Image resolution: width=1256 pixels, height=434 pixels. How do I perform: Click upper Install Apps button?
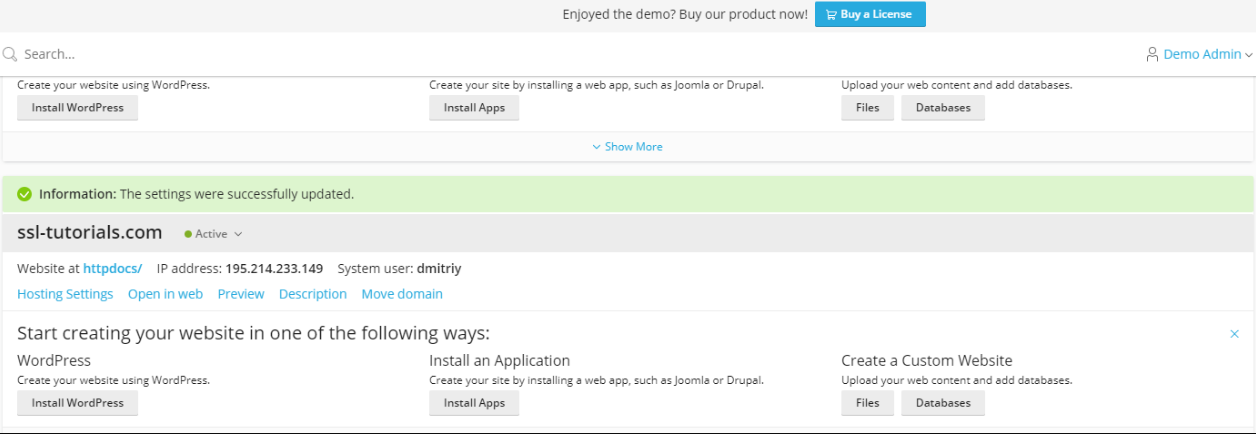pos(474,108)
